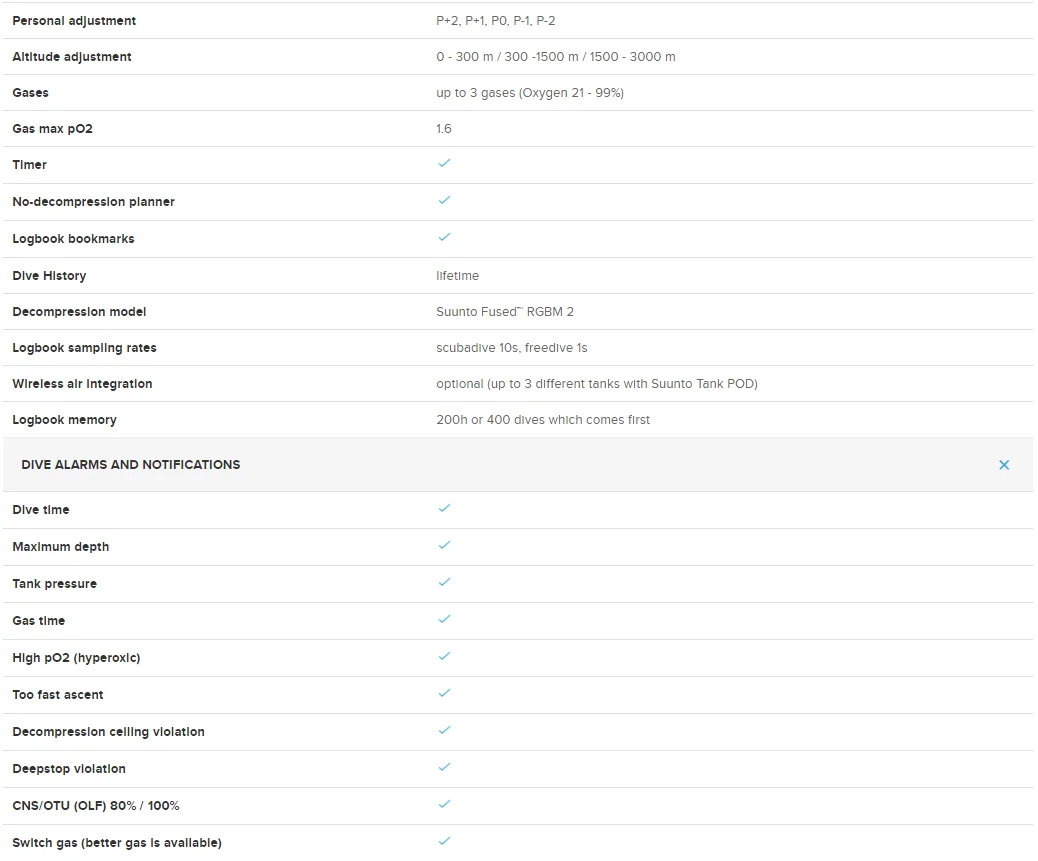The height and width of the screenshot is (861, 1038).
Task: Click the CNS/OTU (OLF) checkmark
Action: tap(444, 804)
